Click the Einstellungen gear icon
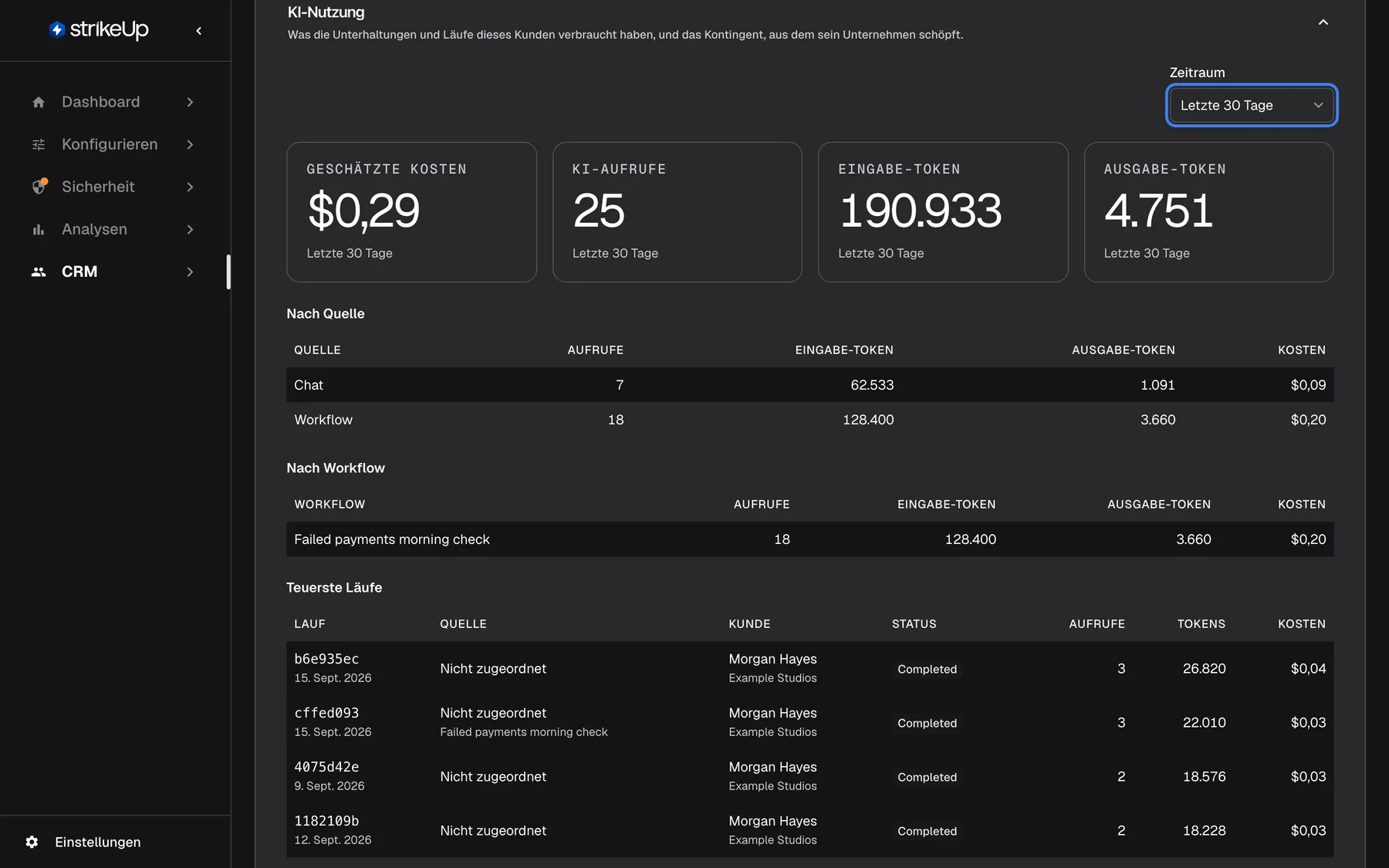This screenshot has height=868, width=1389. pyautogui.click(x=32, y=842)
